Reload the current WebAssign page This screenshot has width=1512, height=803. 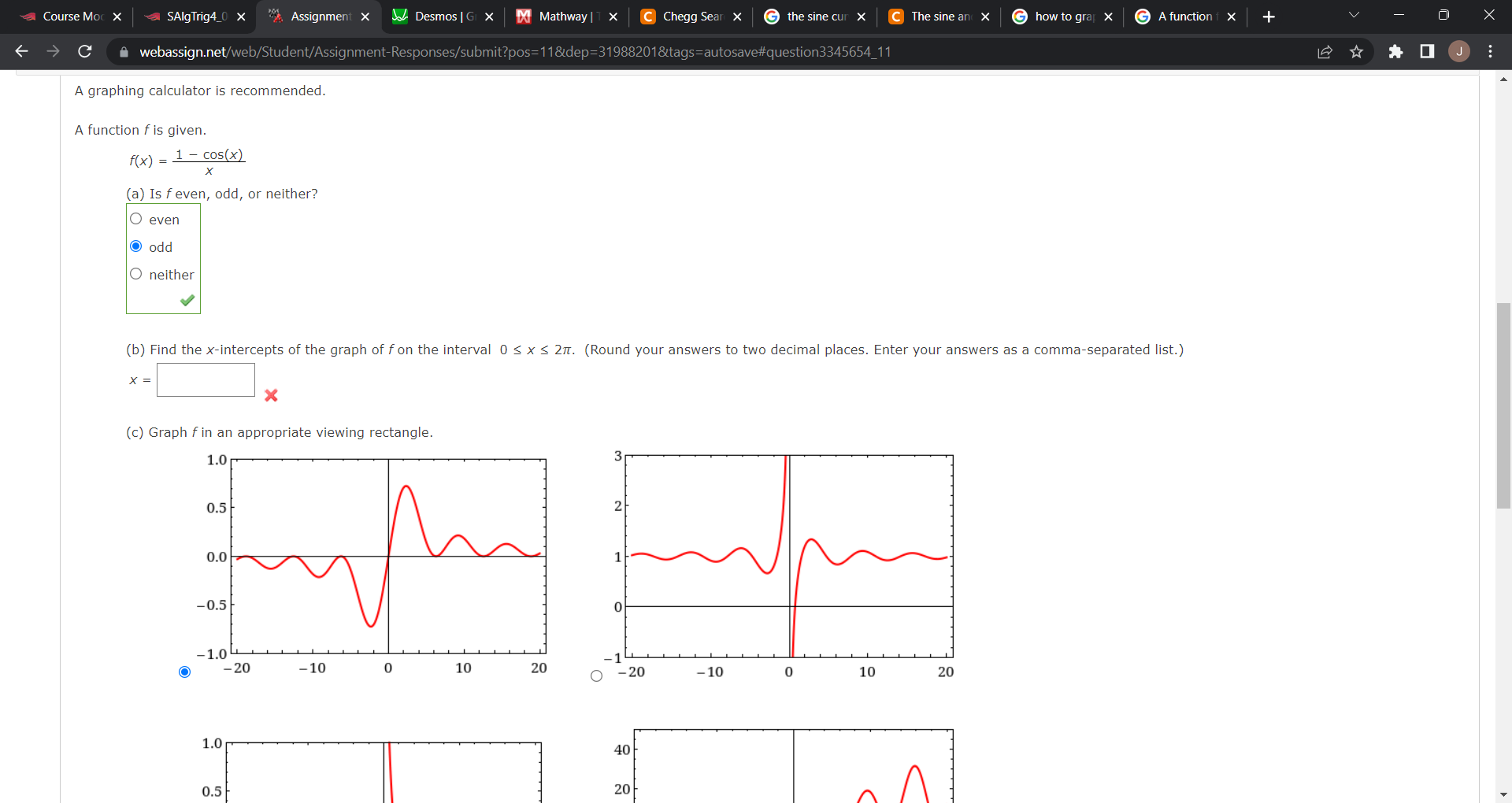84,51
